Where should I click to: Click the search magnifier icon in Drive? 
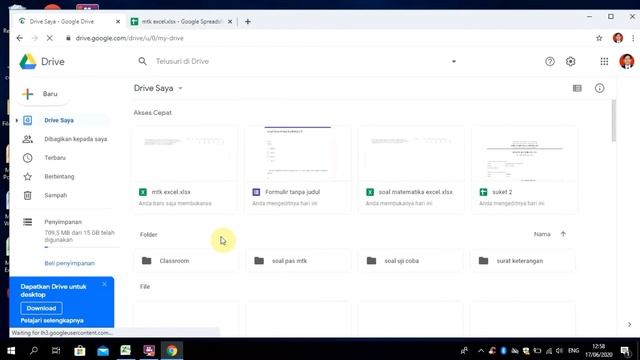pos(142,61)
